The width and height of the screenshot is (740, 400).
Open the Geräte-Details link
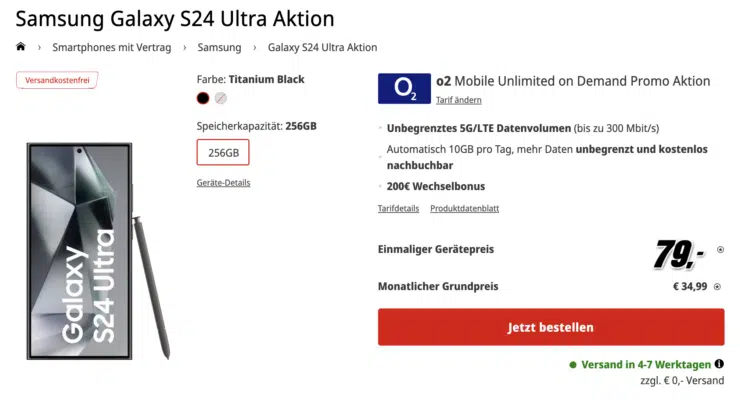click(223, 183)
